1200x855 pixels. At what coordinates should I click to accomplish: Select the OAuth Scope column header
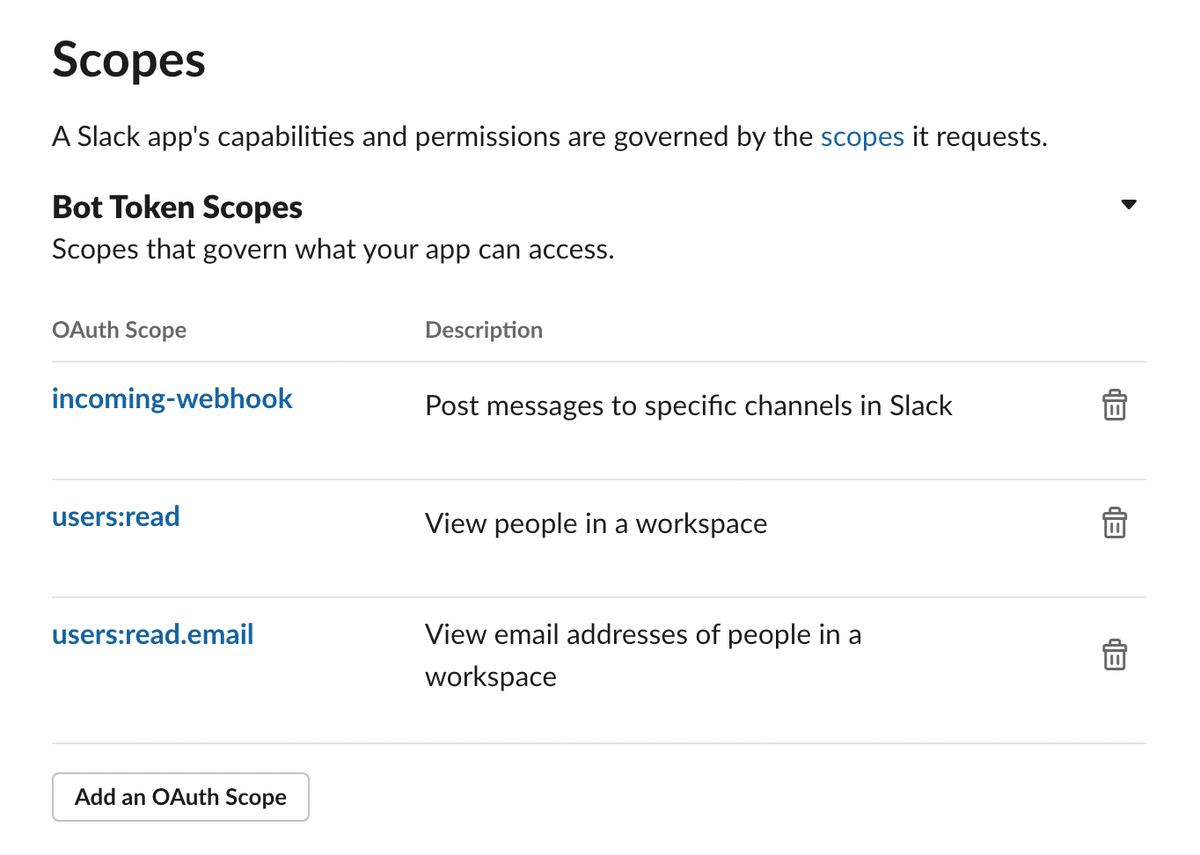click(x=119, y=330)
